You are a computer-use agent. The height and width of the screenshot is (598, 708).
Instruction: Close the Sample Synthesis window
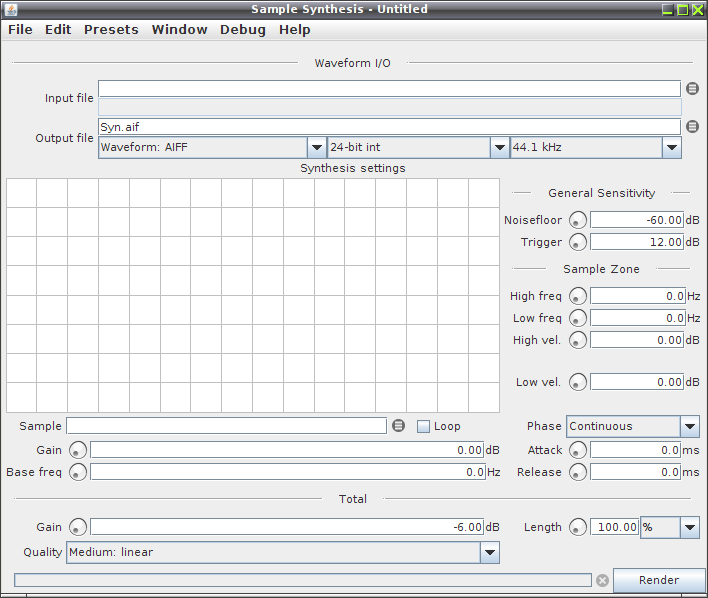point(698,9)
